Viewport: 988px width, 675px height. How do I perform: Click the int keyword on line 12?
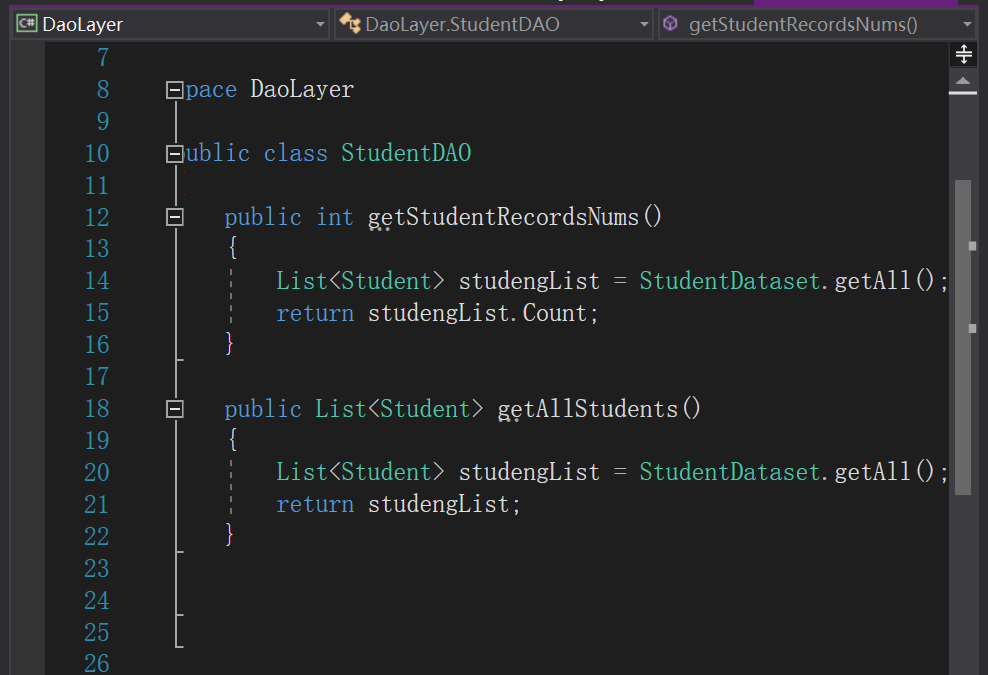(x=335, y=217)
